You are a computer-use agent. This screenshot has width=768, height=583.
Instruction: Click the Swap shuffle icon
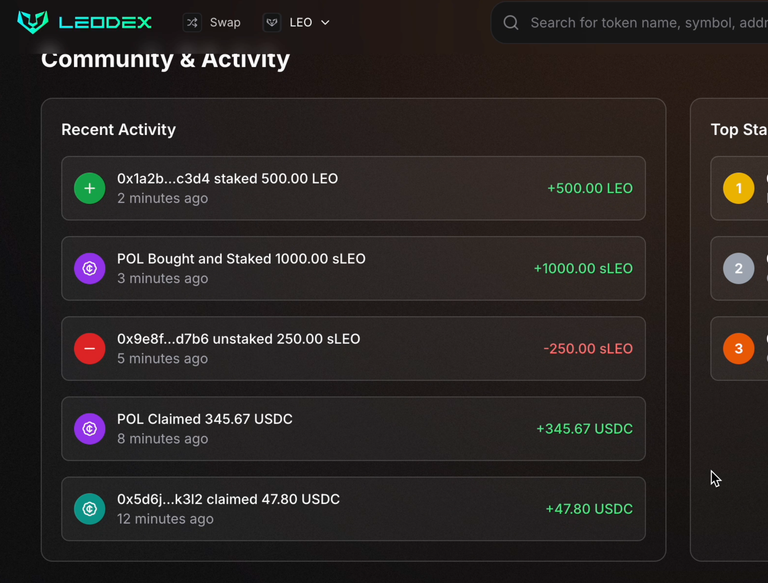click(192, 23)
